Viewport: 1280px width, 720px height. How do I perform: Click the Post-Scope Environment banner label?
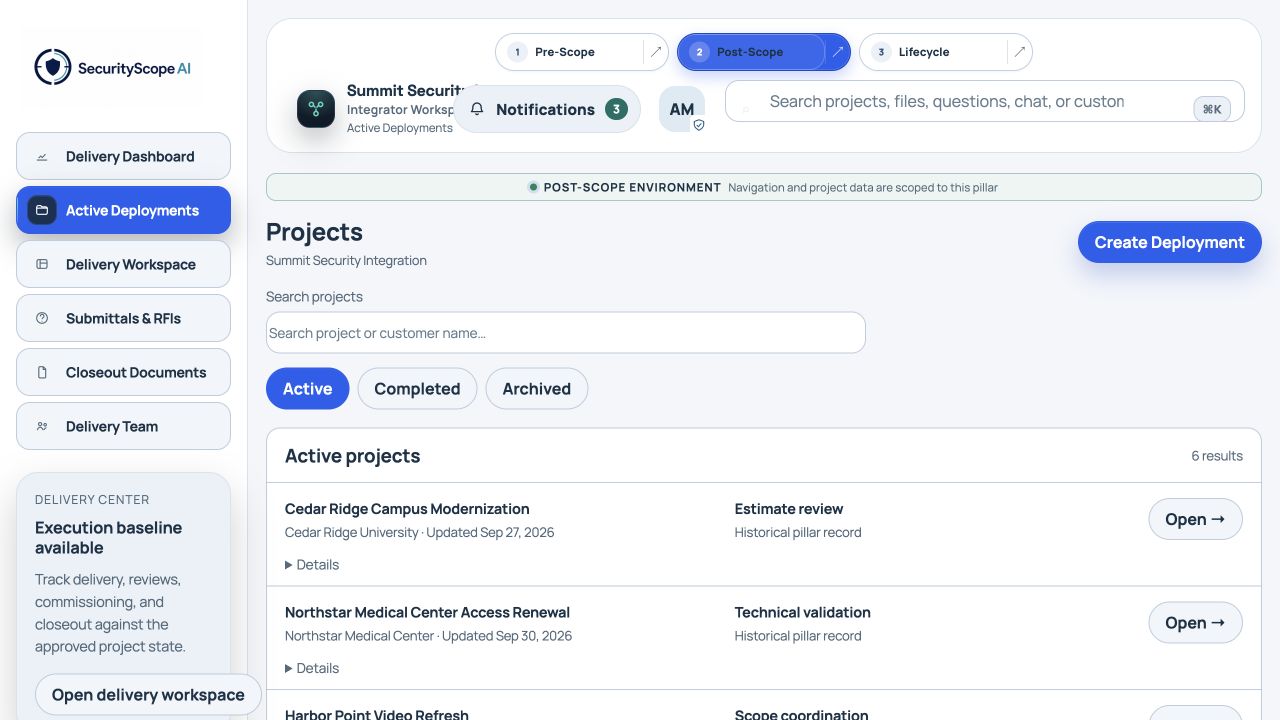pos(632,187)
